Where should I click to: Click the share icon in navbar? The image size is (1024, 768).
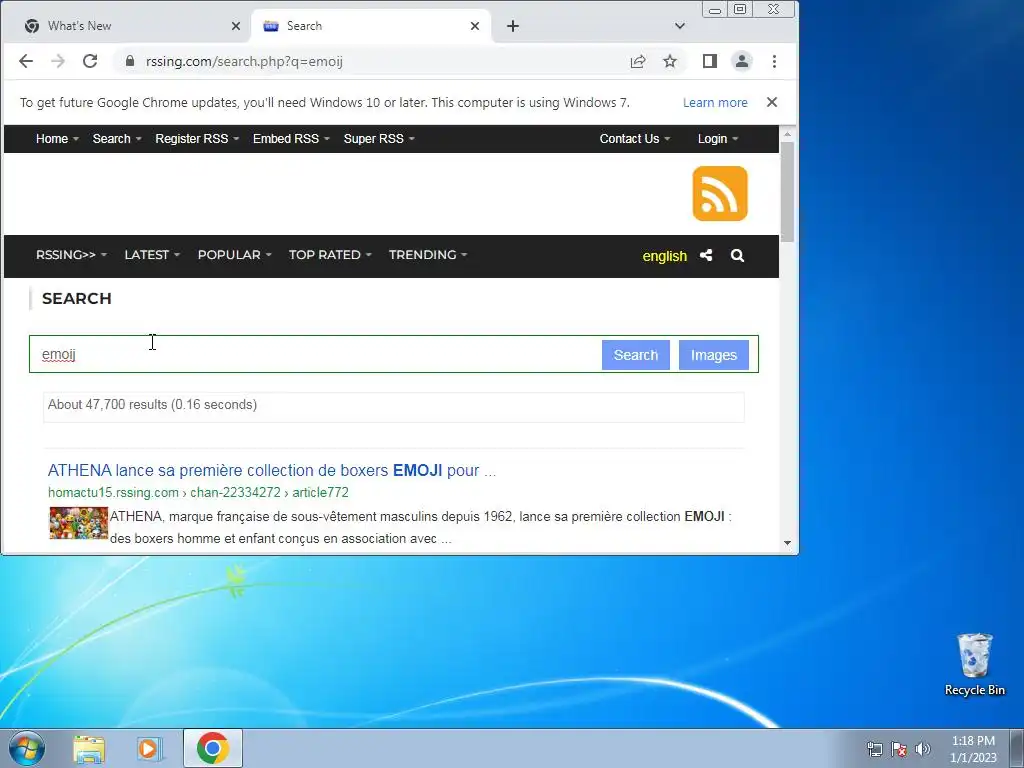click(x=706, y=255)
